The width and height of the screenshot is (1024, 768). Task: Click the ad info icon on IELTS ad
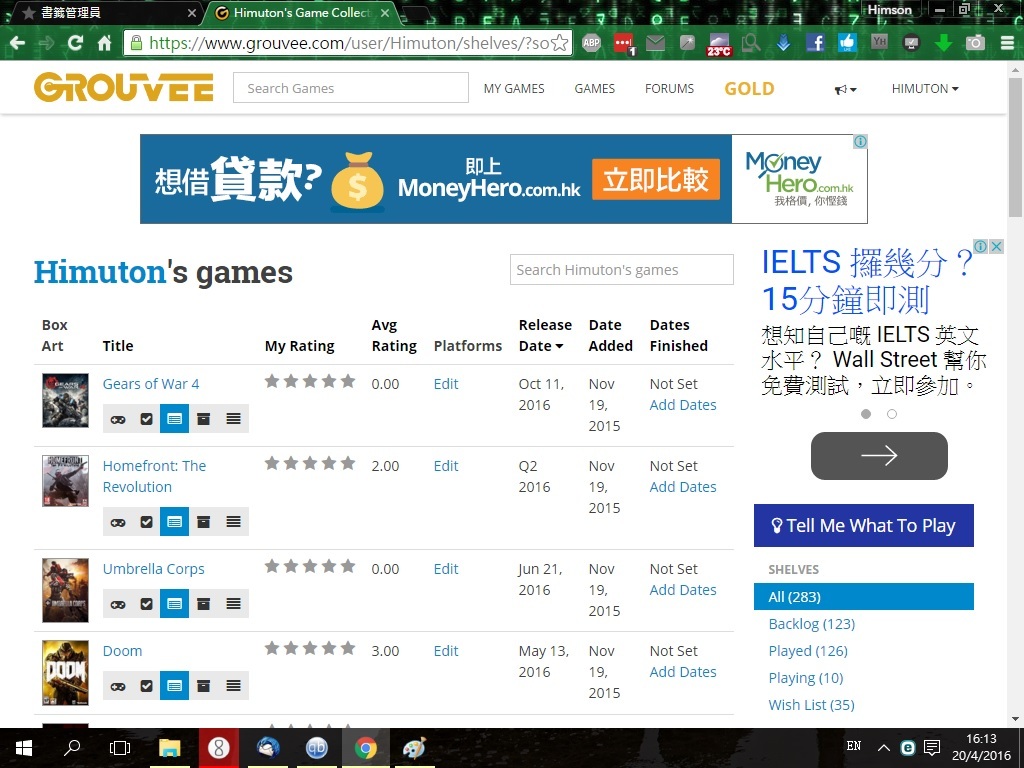point(980,246)
